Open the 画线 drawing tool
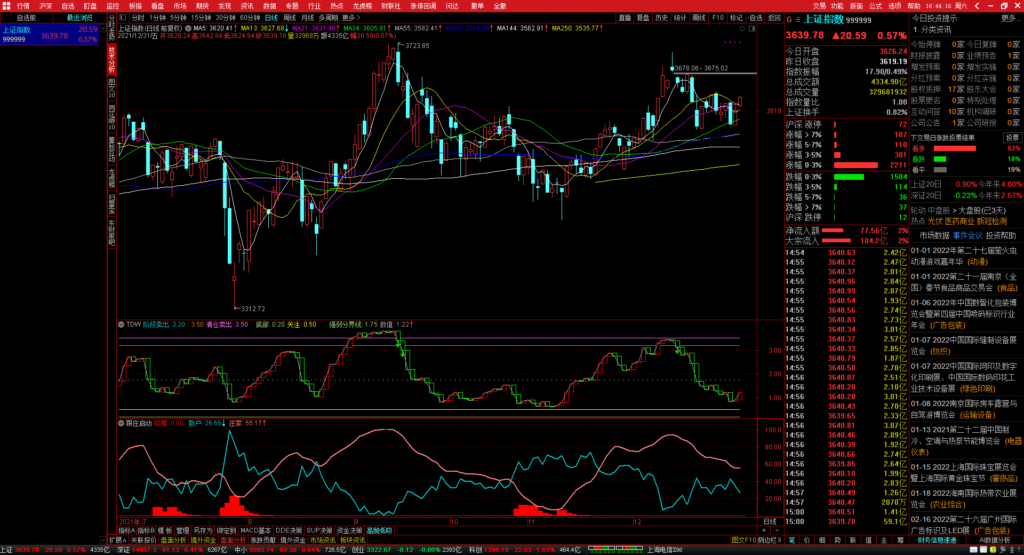The image size is (1024, 555). 699,18
